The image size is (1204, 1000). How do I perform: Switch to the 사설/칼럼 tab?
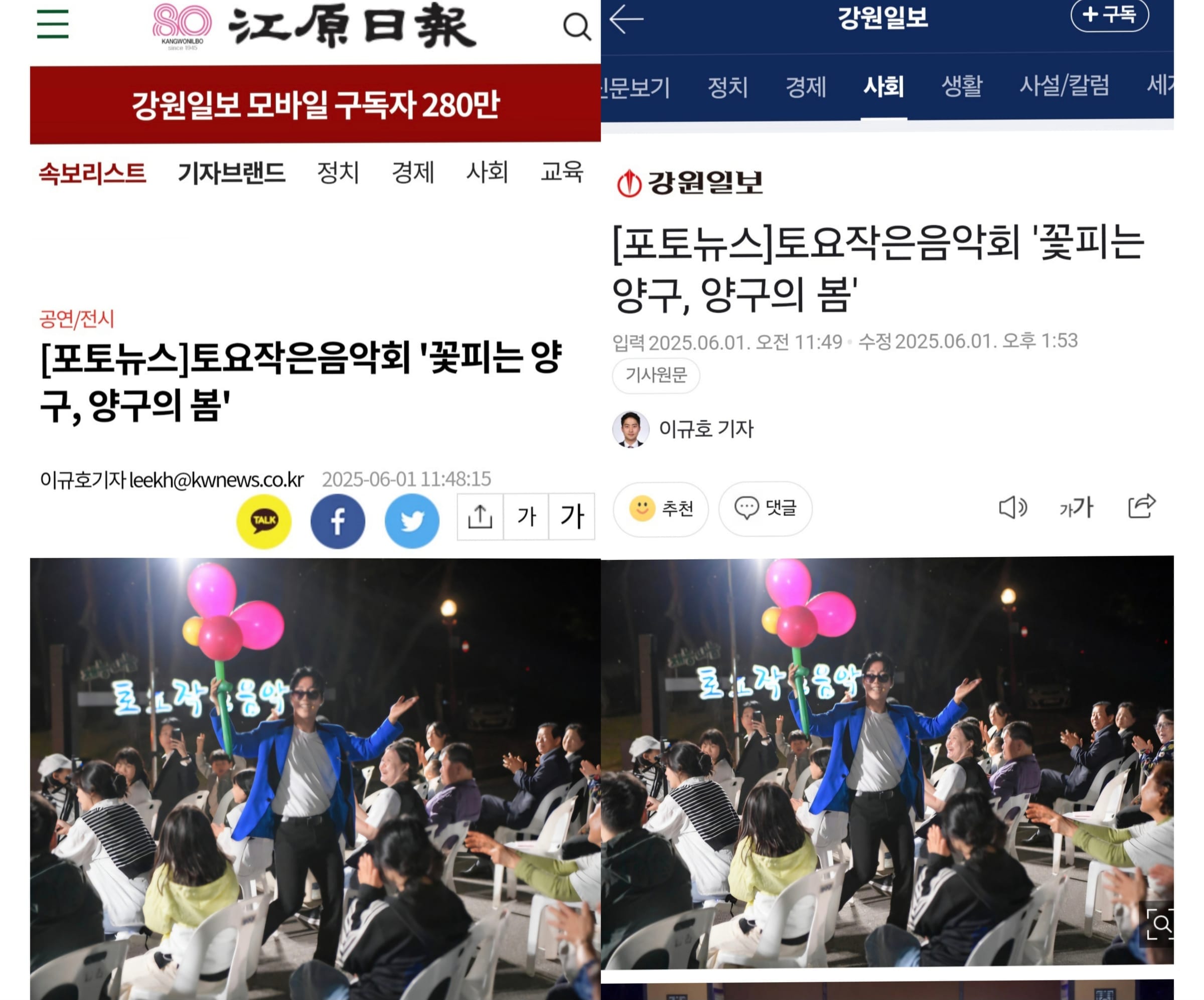(x=1064, y=86)
